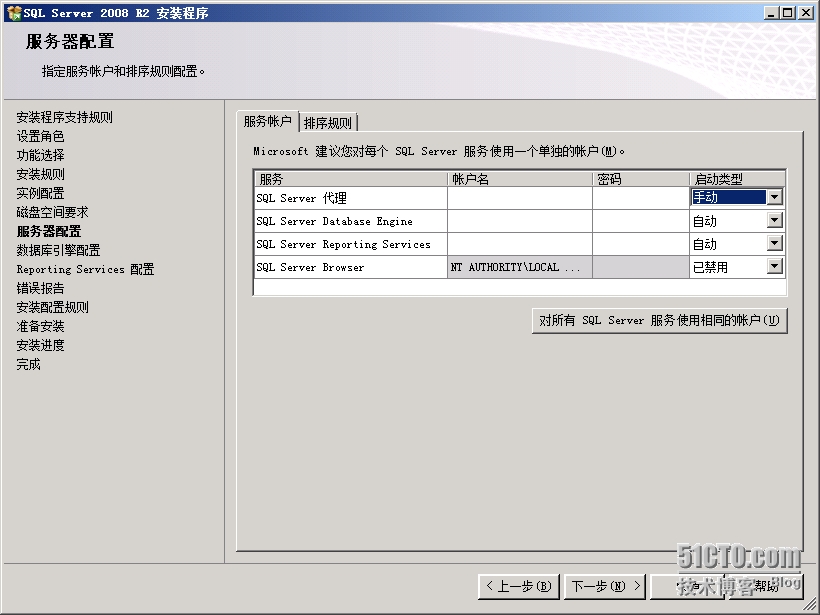
Task: Switch to the 服务帐户 tab
Action: [x=267, y=121]
